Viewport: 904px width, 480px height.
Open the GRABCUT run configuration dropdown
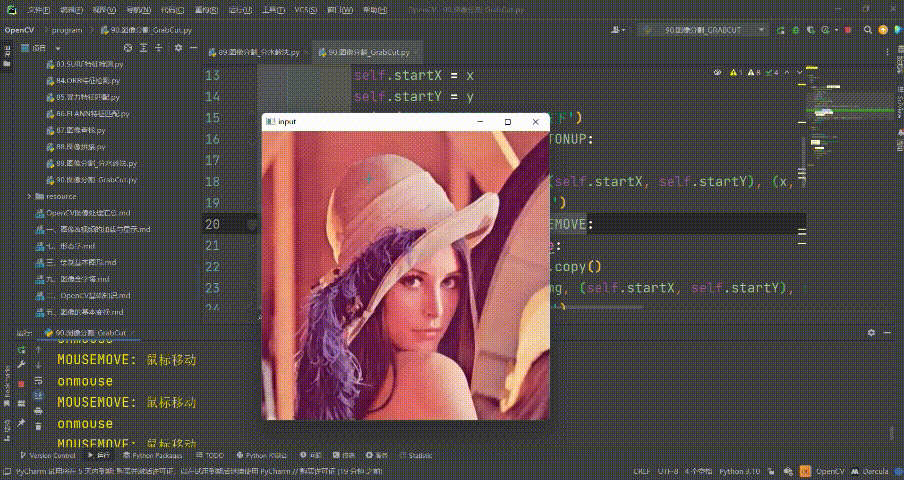tap(703, 30)
